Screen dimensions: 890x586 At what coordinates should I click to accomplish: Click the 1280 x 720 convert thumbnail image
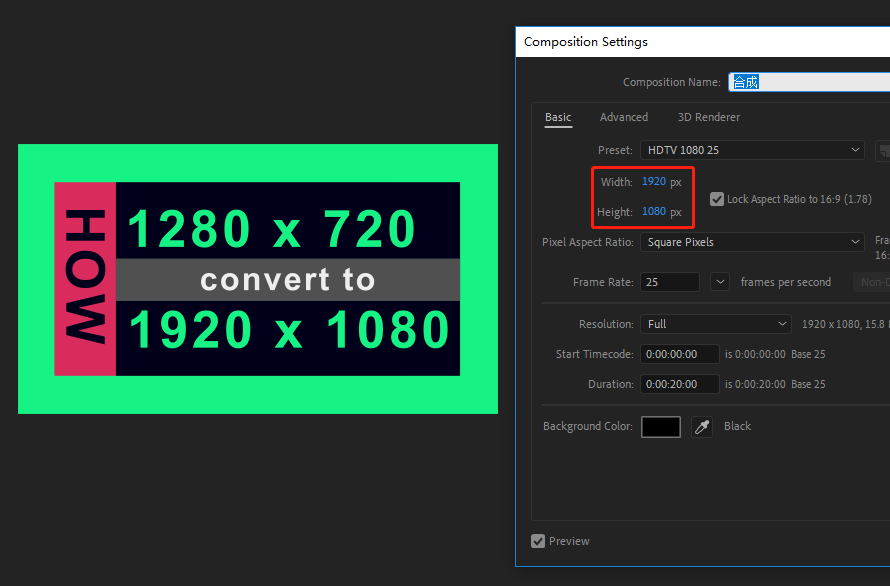click(x=258, y=279)
